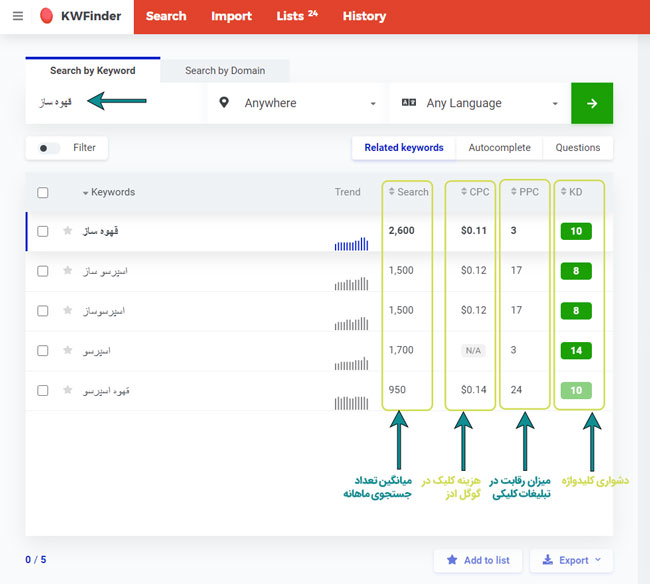Open the hamburger menu icon

tap(18, 16)
